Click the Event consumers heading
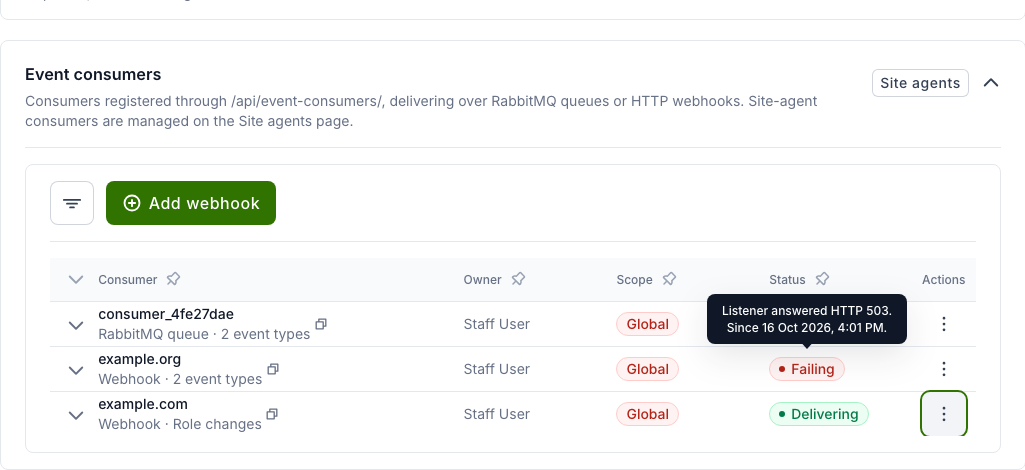The height and width of the screenshot is (470, 1025). point(93,75)
